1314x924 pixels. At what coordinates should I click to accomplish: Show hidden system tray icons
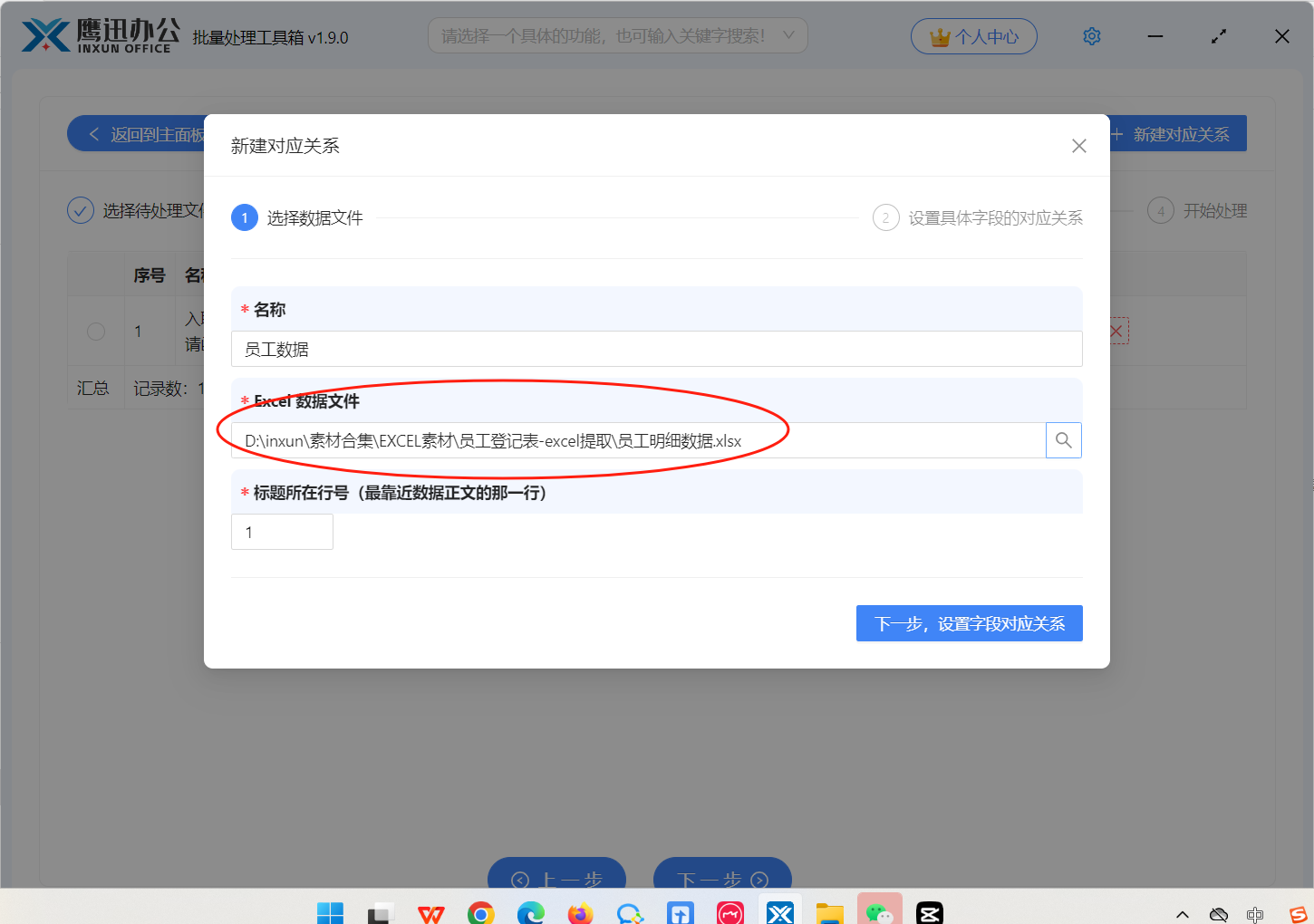pos(1182,914)
